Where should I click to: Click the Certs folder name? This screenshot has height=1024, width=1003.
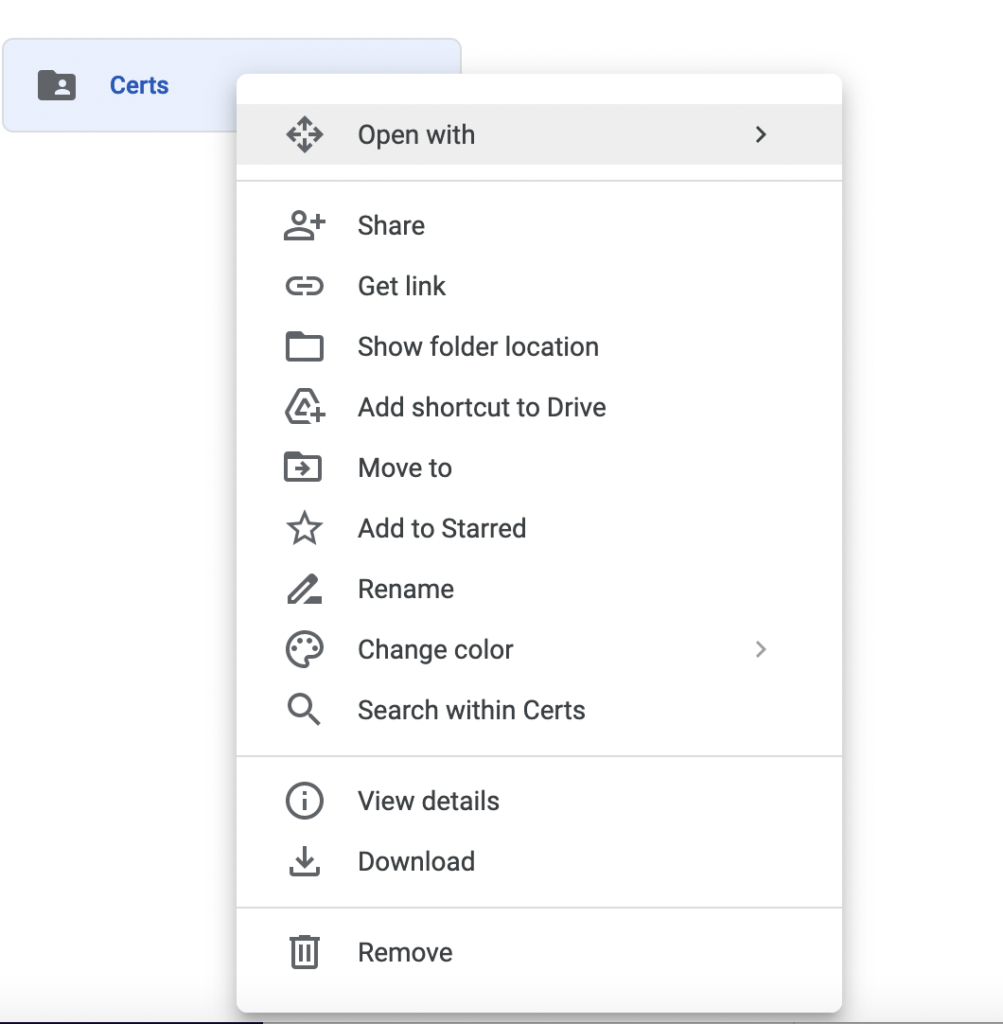139,85
